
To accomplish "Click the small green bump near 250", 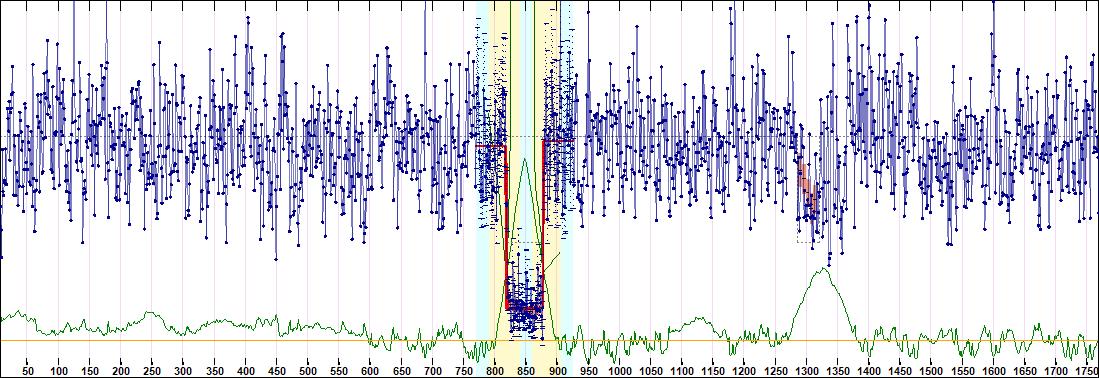I will 149,313.
